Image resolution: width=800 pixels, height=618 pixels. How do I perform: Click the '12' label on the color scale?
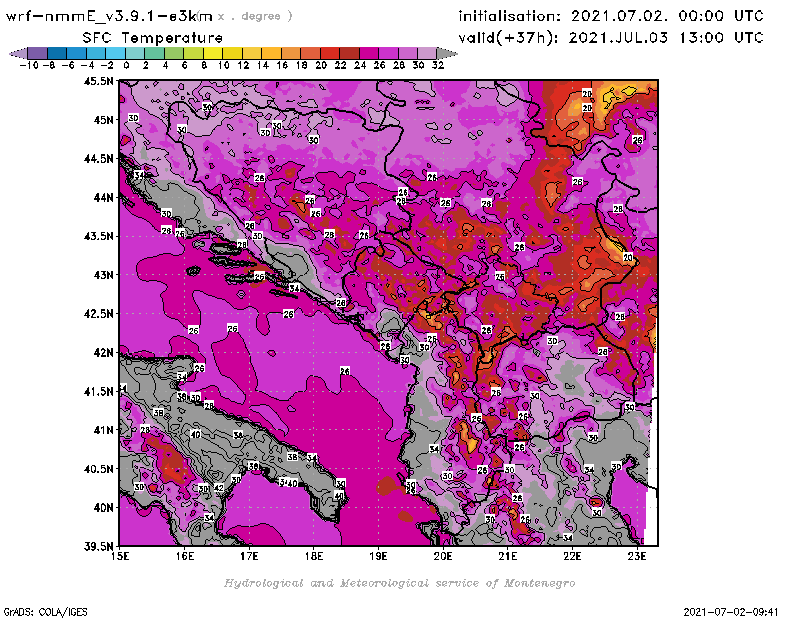coord(243,65)
